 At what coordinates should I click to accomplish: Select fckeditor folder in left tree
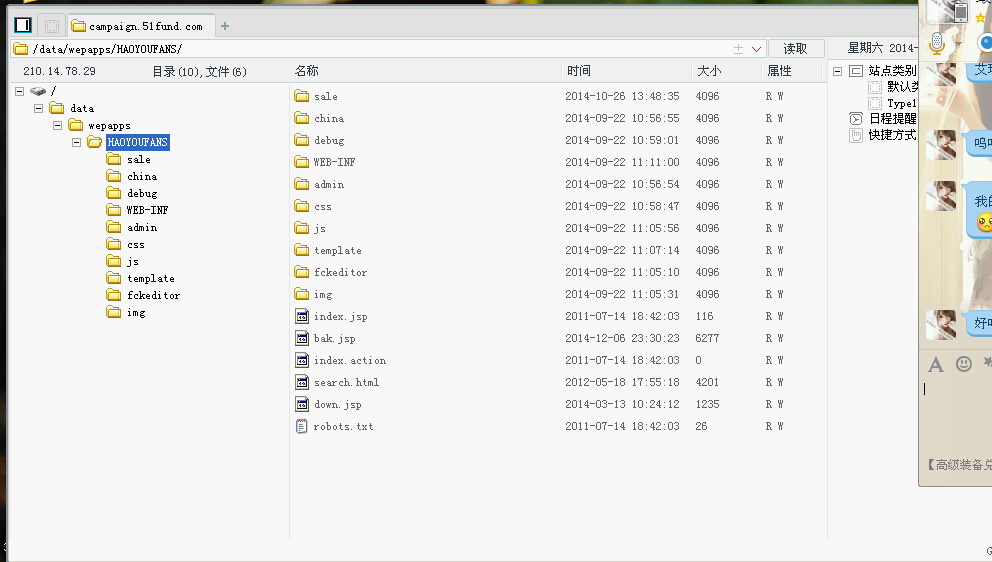tap(153, 296)
